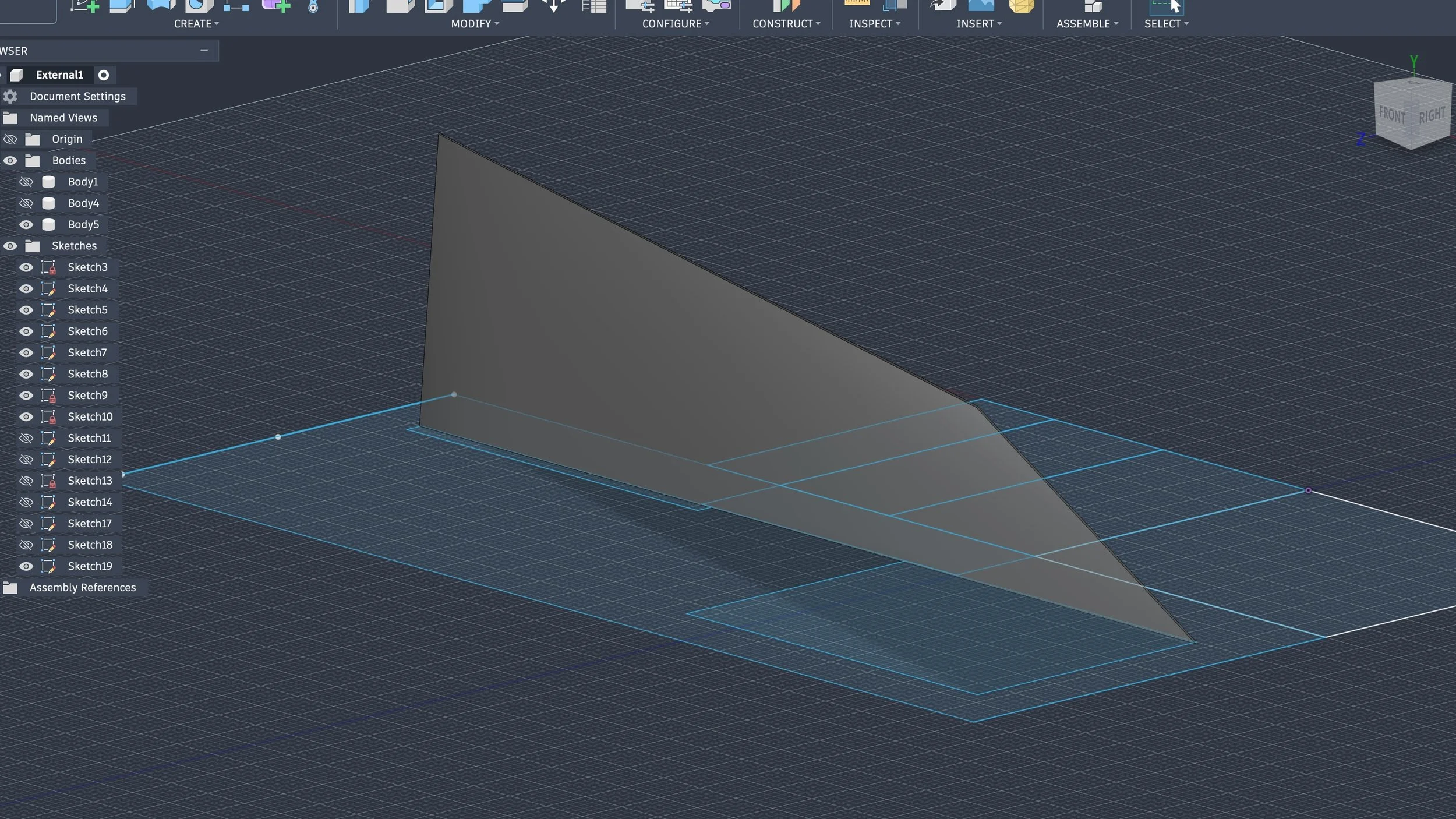Pick the Hole tool icon
The width and height of the screenshot is (1456, 819).
pos(199,5)
